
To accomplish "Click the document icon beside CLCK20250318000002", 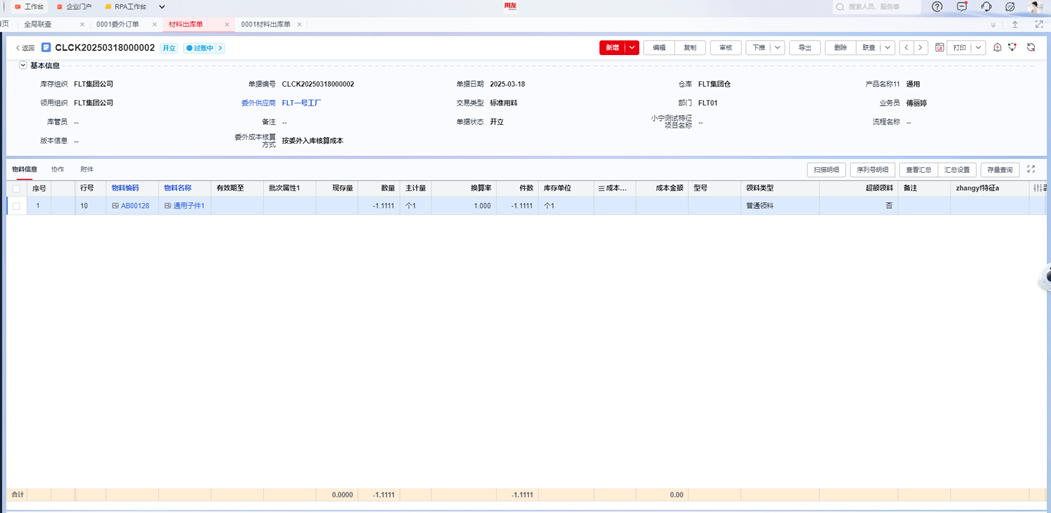I will (46, 48).
